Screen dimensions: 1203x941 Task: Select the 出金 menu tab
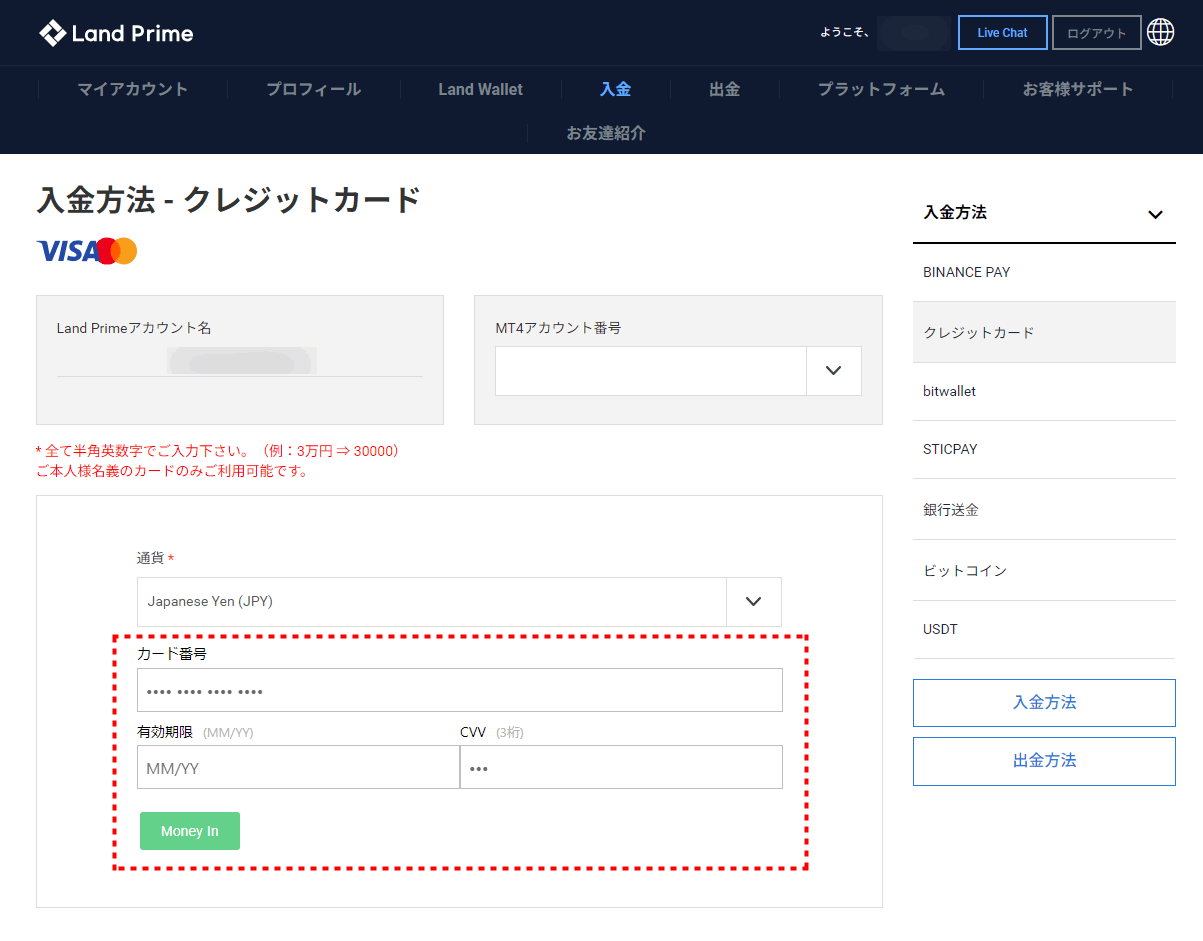[724, 89]
